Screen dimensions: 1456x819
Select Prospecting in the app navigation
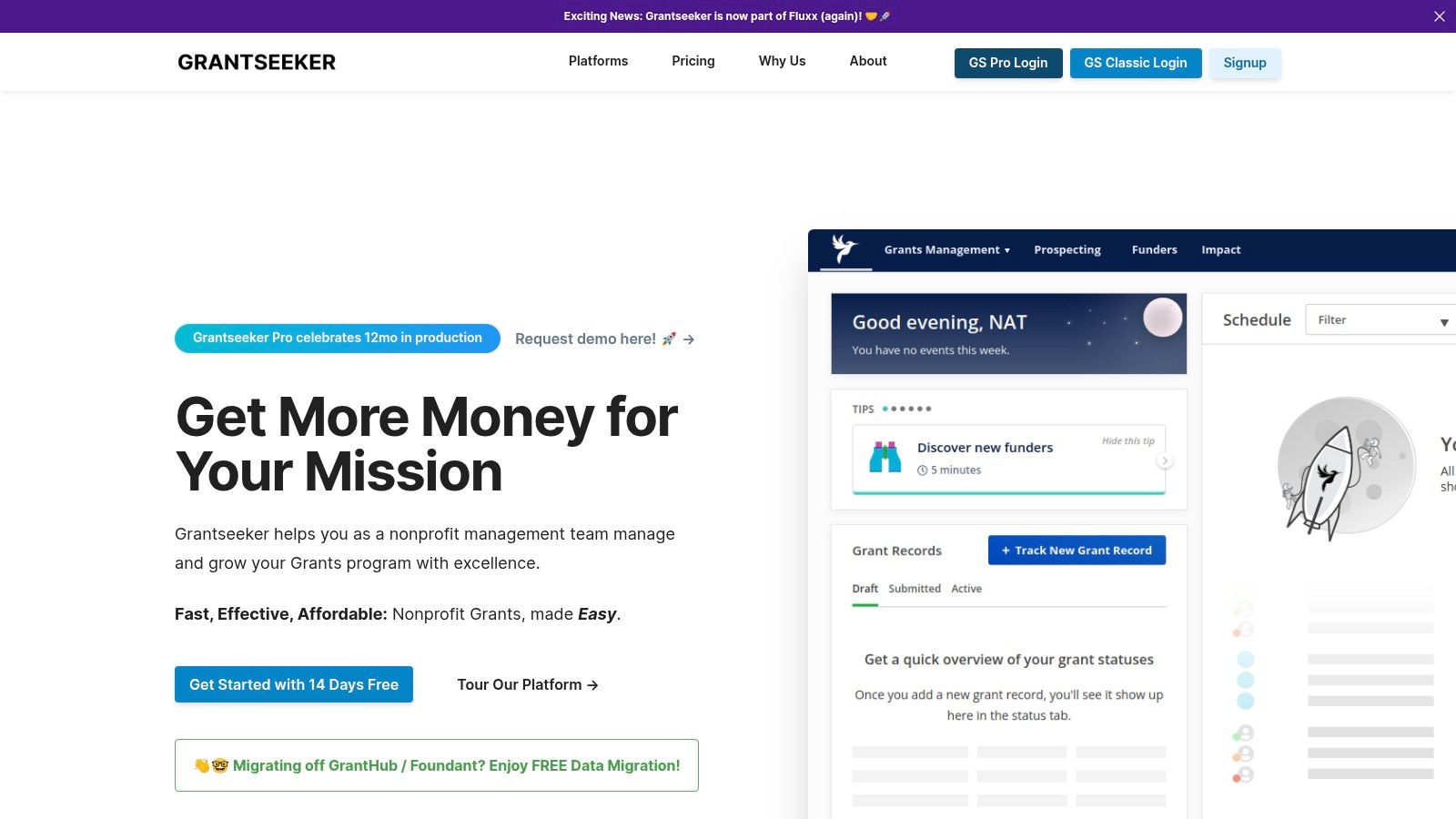[1067, 249]
